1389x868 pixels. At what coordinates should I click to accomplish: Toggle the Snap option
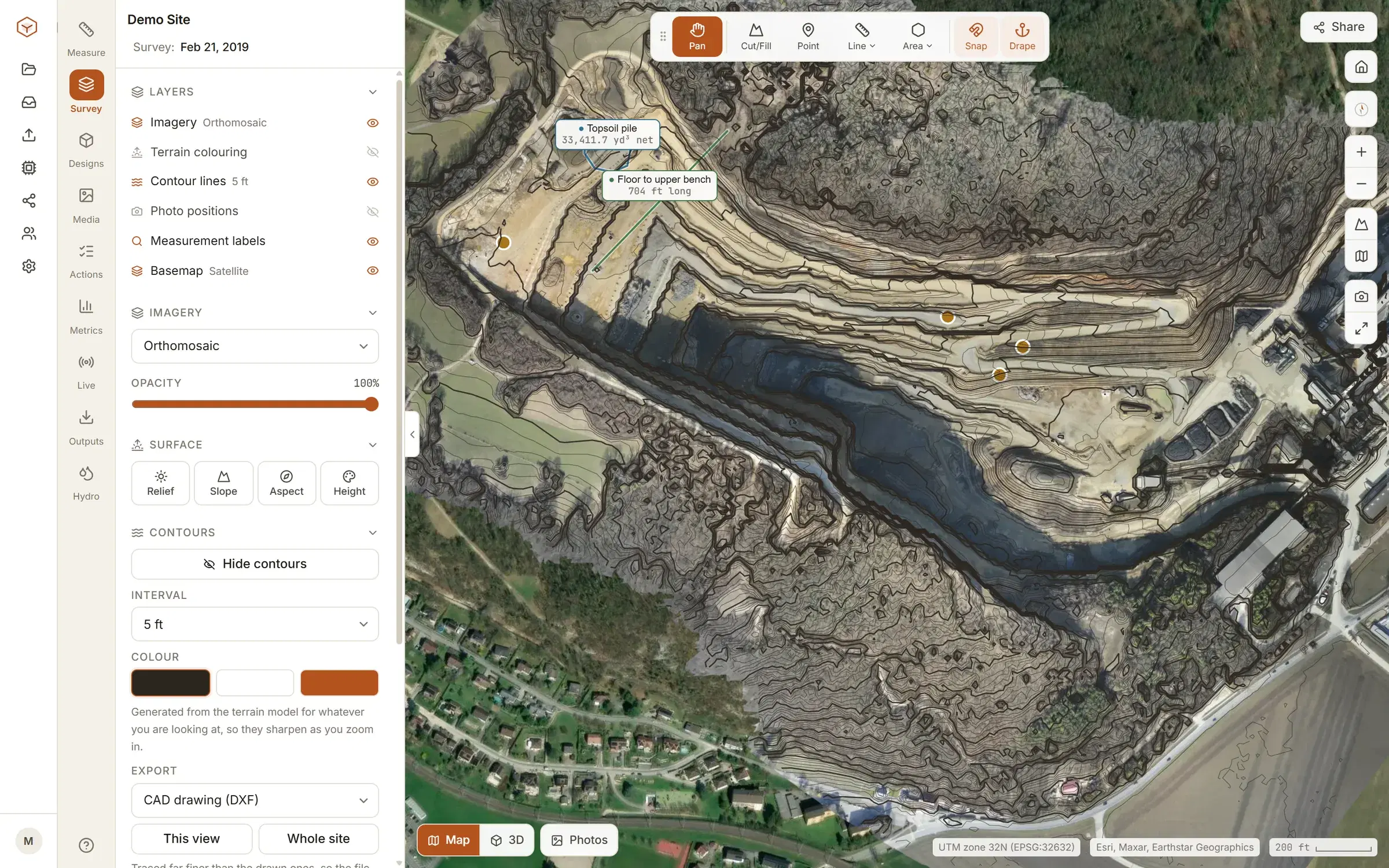click(x=976, y=36)
